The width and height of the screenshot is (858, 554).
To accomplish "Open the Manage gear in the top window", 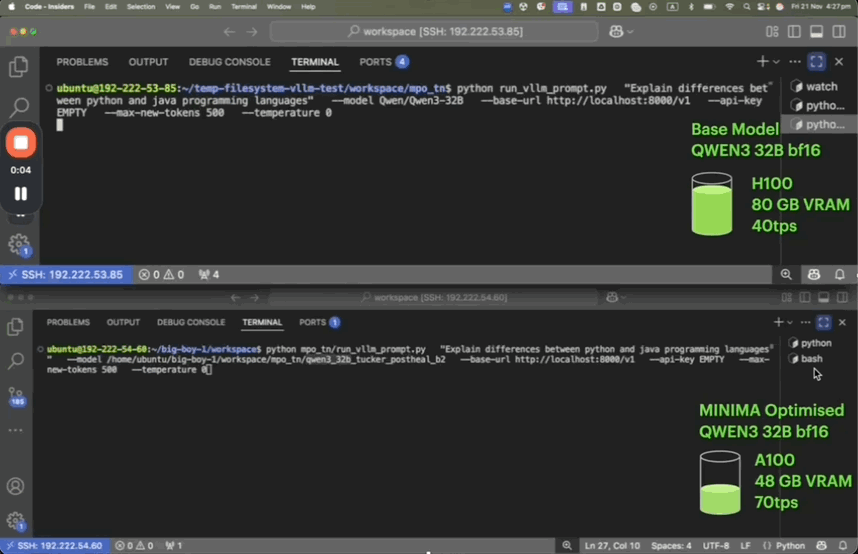I will [19, 244].
